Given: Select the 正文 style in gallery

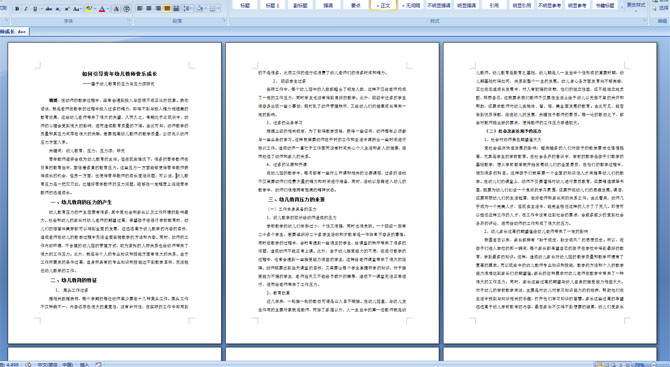Looking at the screenshot, I should tap(383, 5).
